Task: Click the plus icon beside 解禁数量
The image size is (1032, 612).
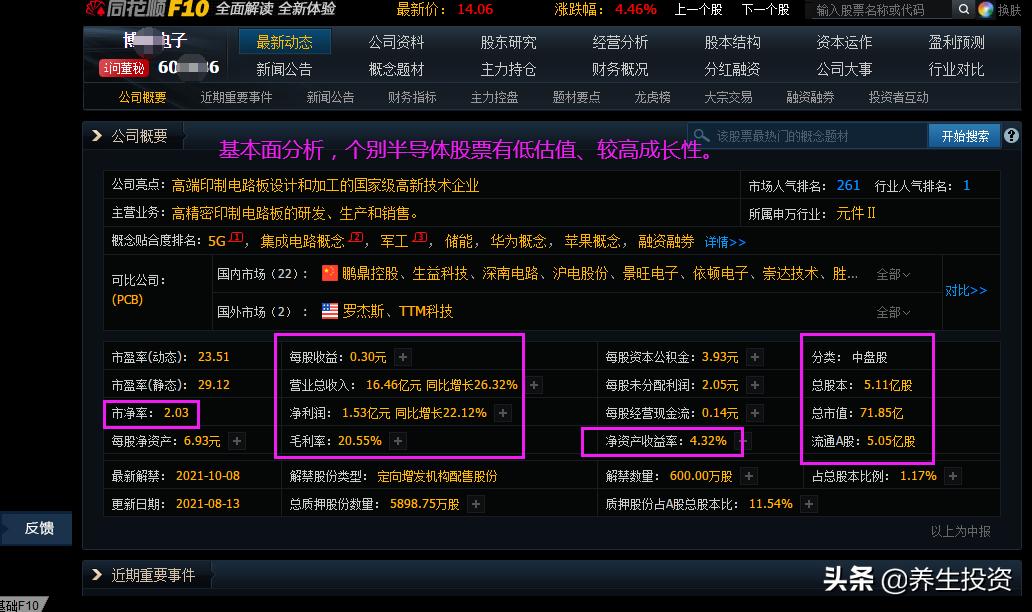Action: (x=748, y=475)
